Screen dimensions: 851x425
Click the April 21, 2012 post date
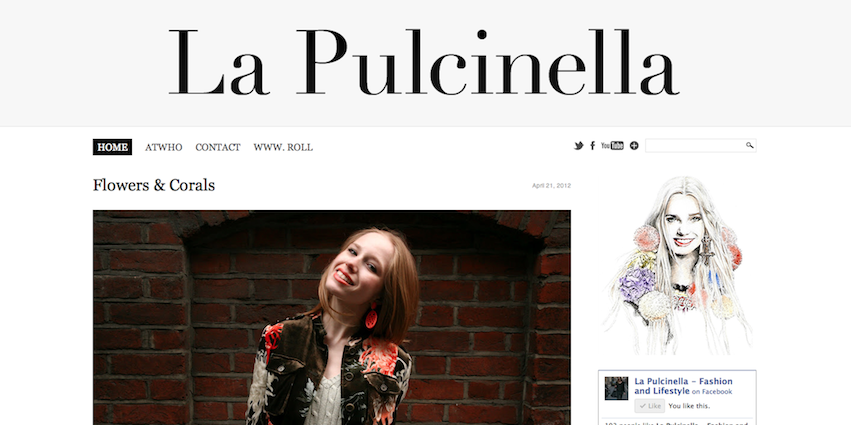[551, 186]
